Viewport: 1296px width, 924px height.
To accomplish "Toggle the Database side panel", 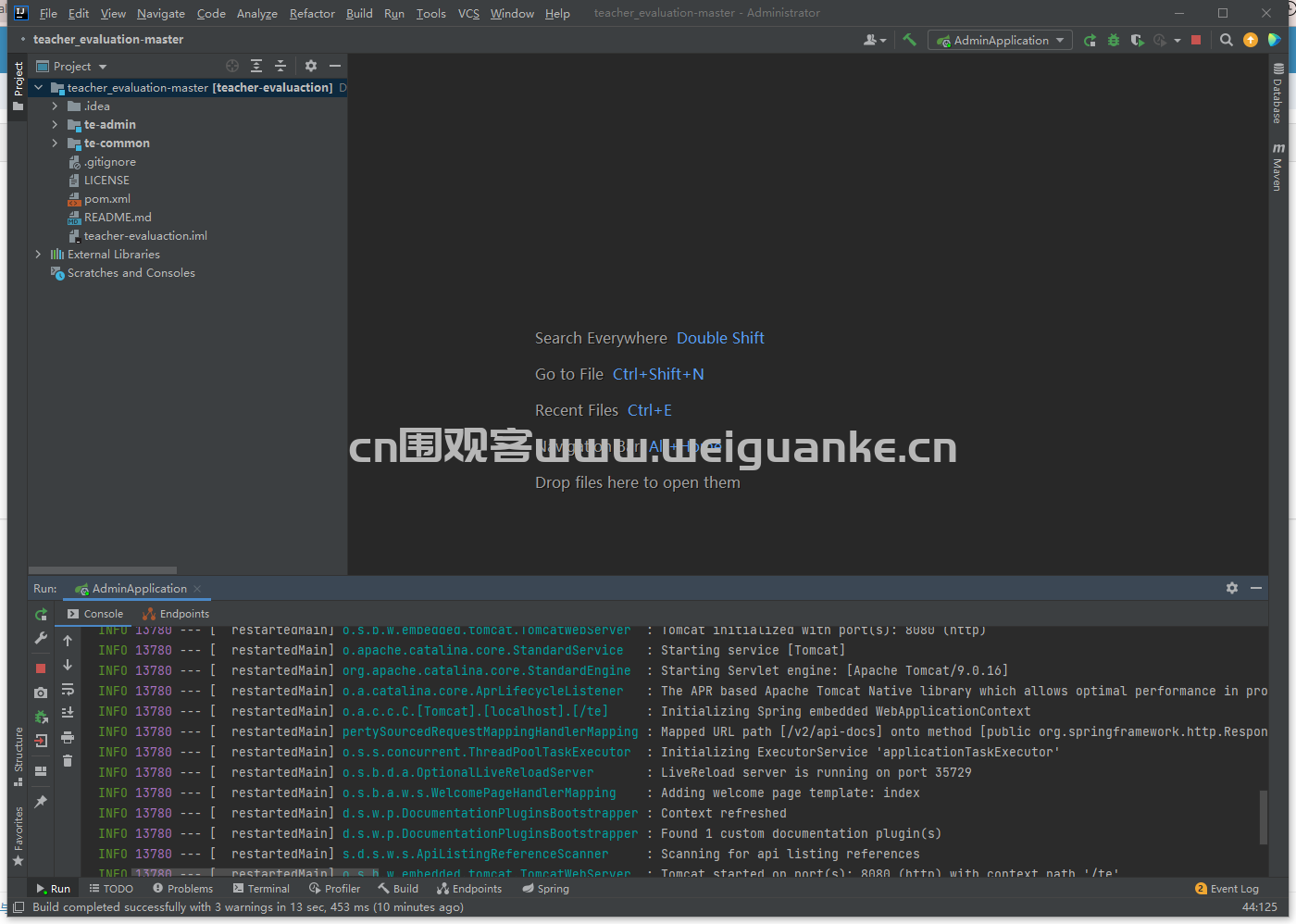I will coord(1277,94).
